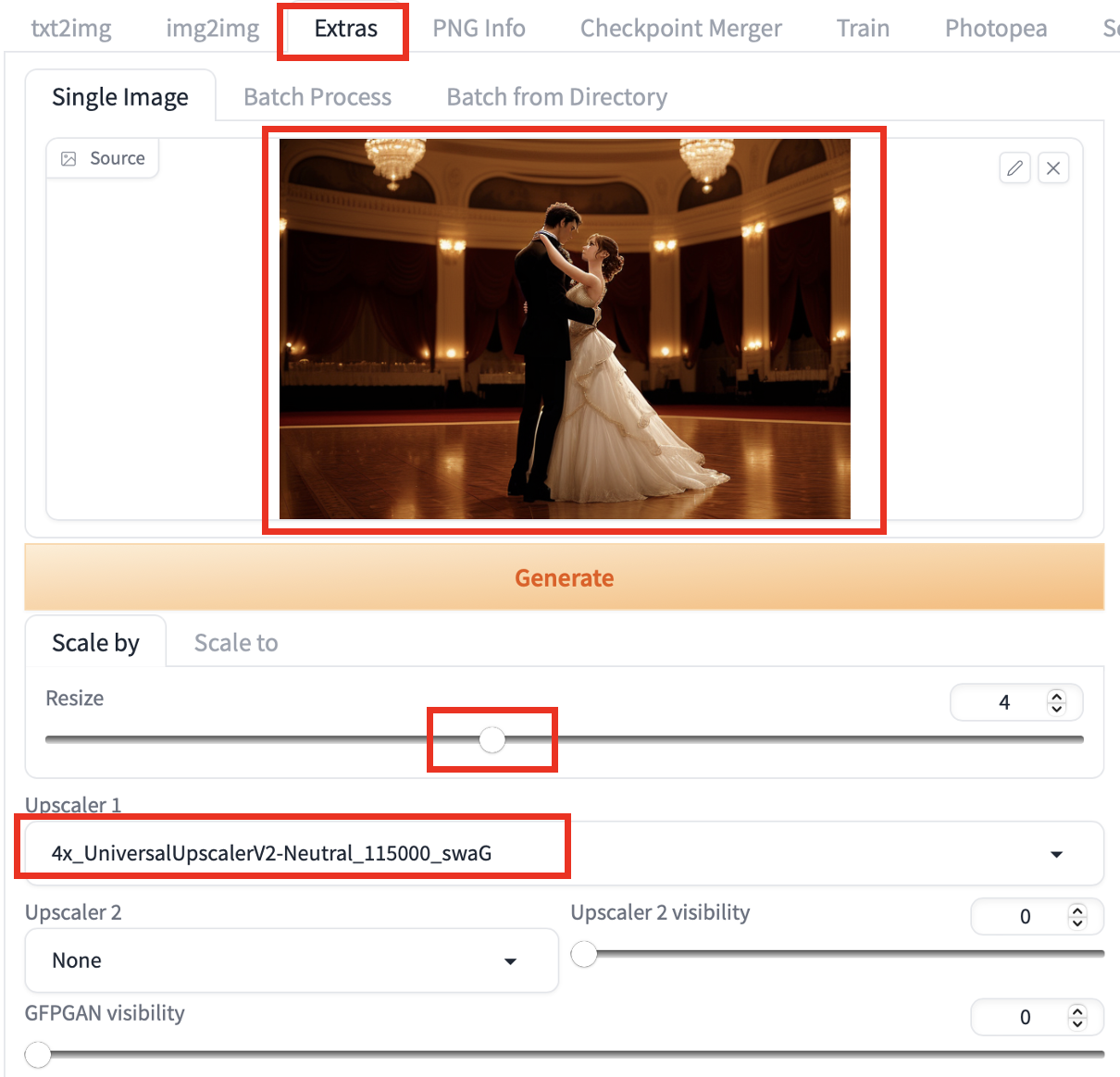Switch to the Scale to mode
The width and height of the screenshot is (1120, 1077).
235,642
